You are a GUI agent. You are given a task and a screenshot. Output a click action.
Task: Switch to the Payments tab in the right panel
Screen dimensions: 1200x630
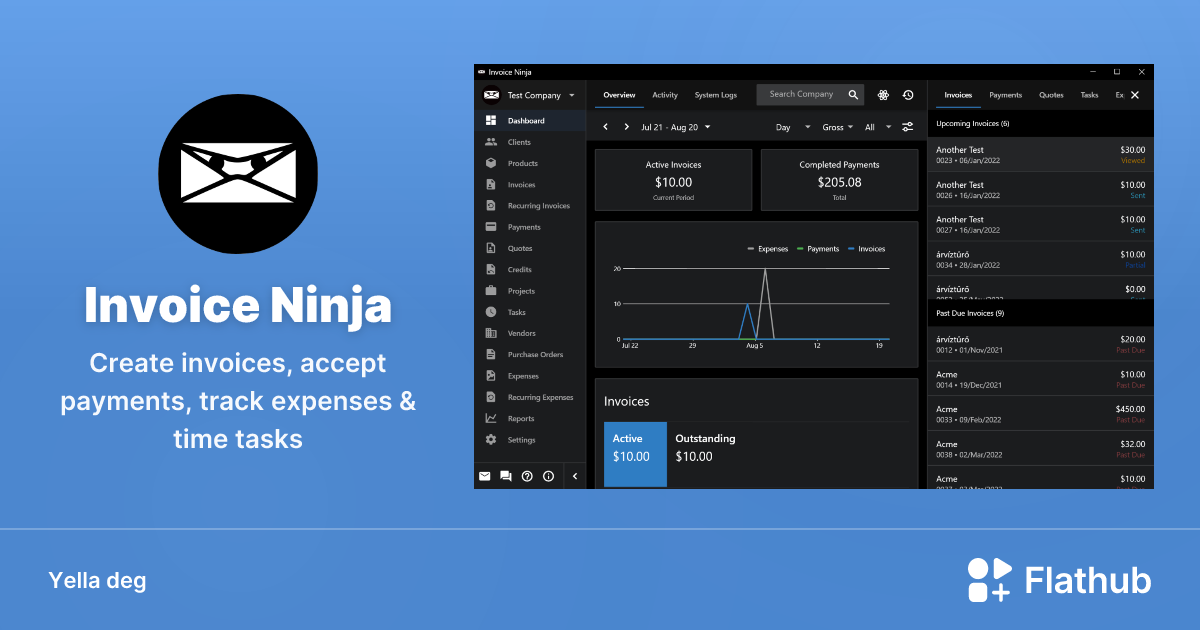(1005, 94)
